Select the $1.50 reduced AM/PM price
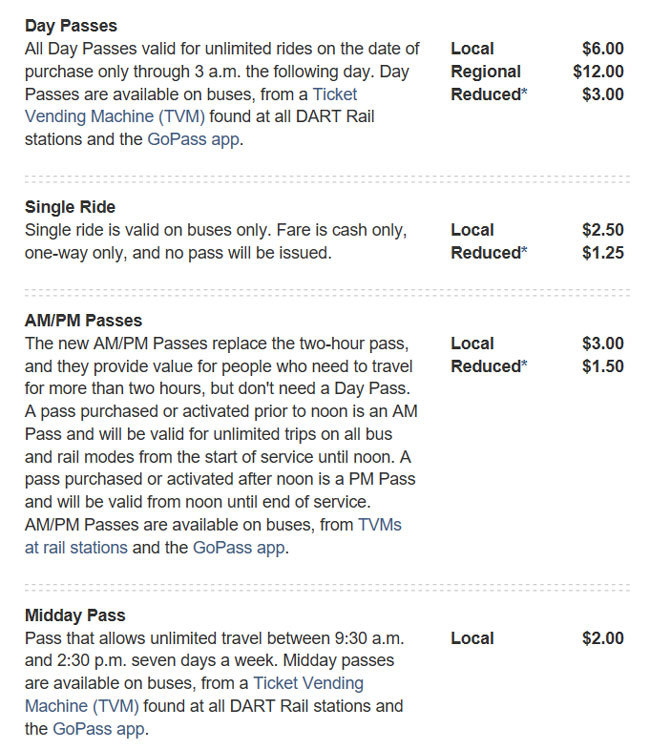The height and width of the screenshot is (750, 650). click(602, 366)
